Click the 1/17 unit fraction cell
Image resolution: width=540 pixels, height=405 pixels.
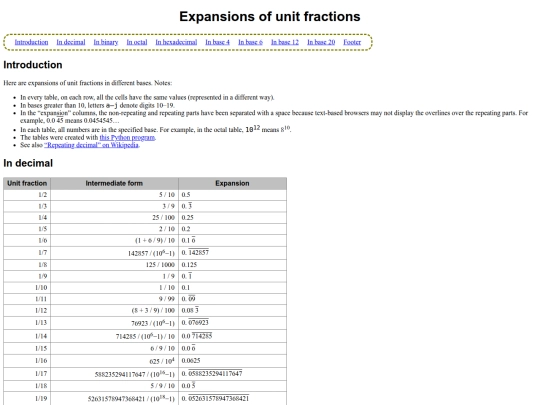click(x=27, y=373)
